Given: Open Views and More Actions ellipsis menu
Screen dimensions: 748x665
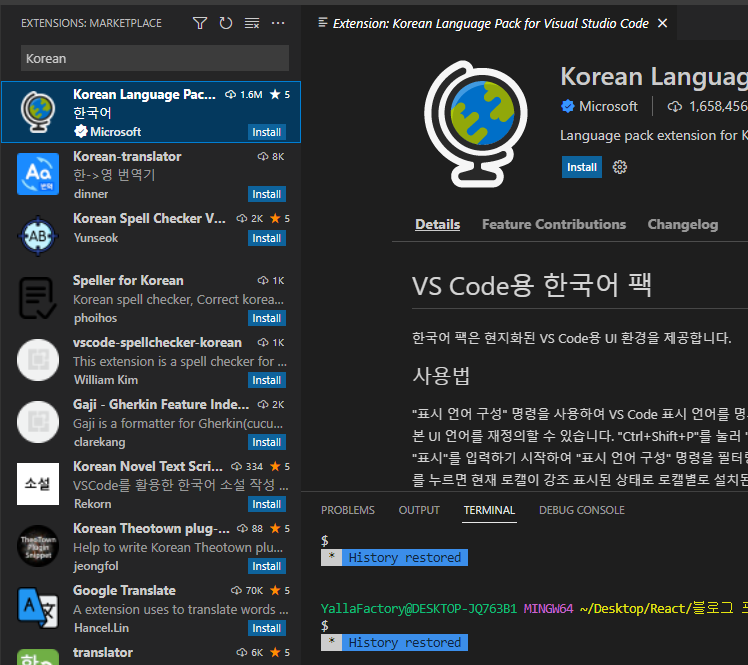Looking at the screenshot, I should (278, 23).
